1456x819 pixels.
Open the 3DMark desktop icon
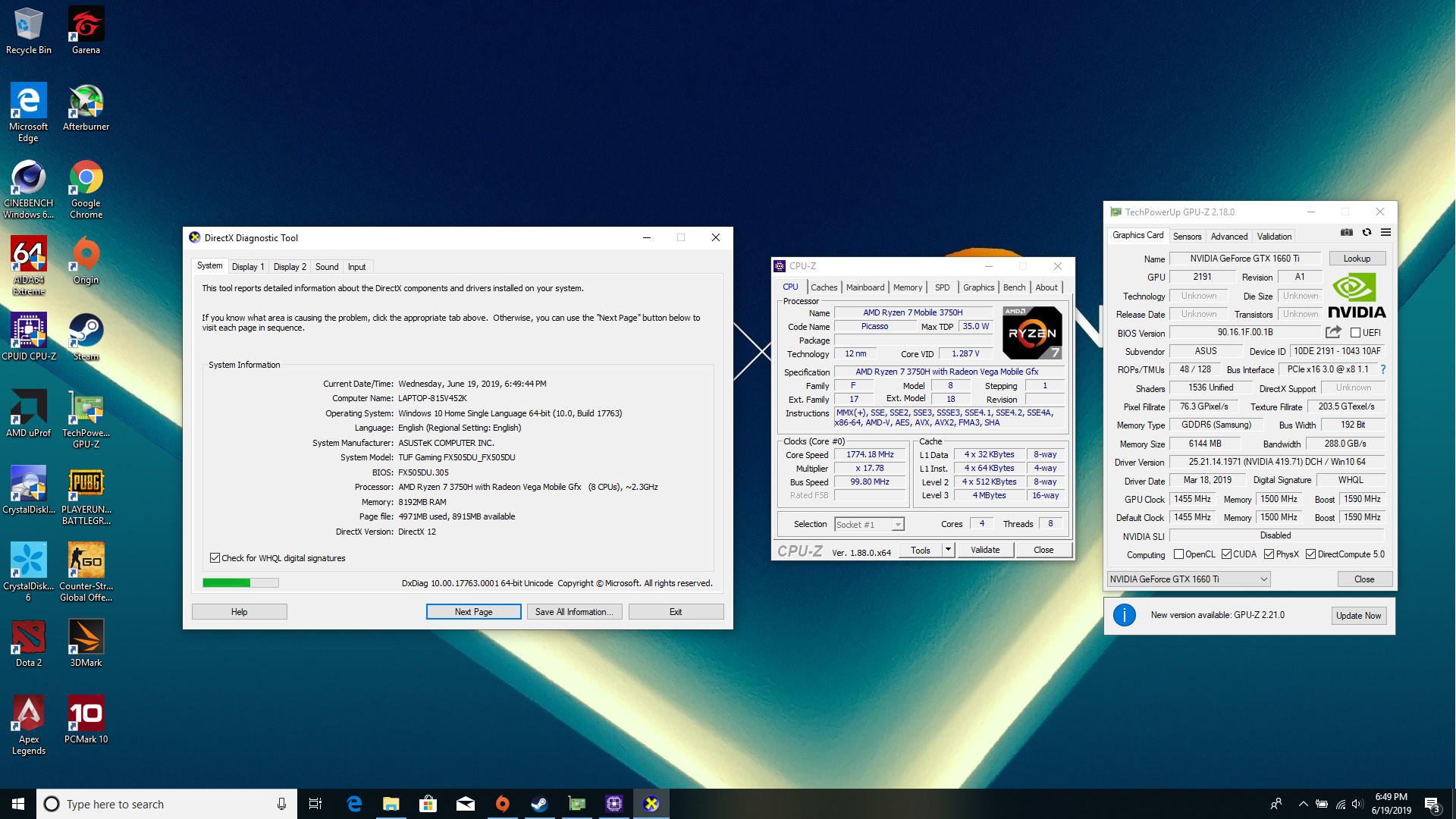point(86,643)
